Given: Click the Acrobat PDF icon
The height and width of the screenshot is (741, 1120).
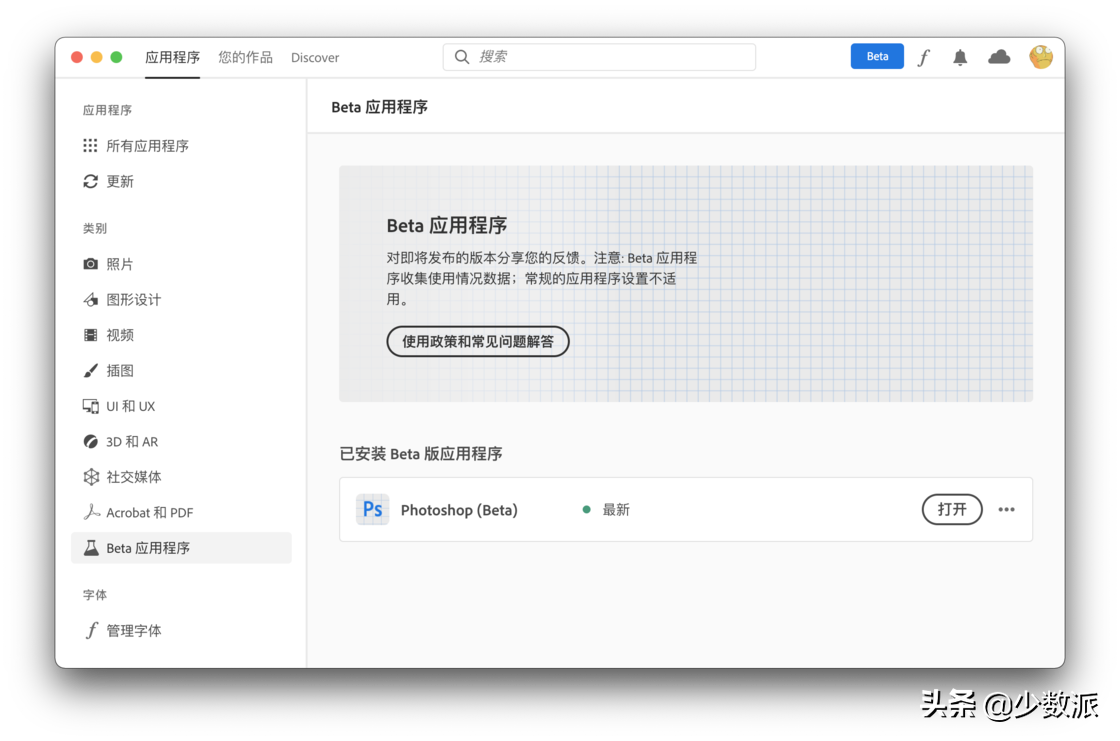Looking at the screenshot, I should (x=91, y=512).
